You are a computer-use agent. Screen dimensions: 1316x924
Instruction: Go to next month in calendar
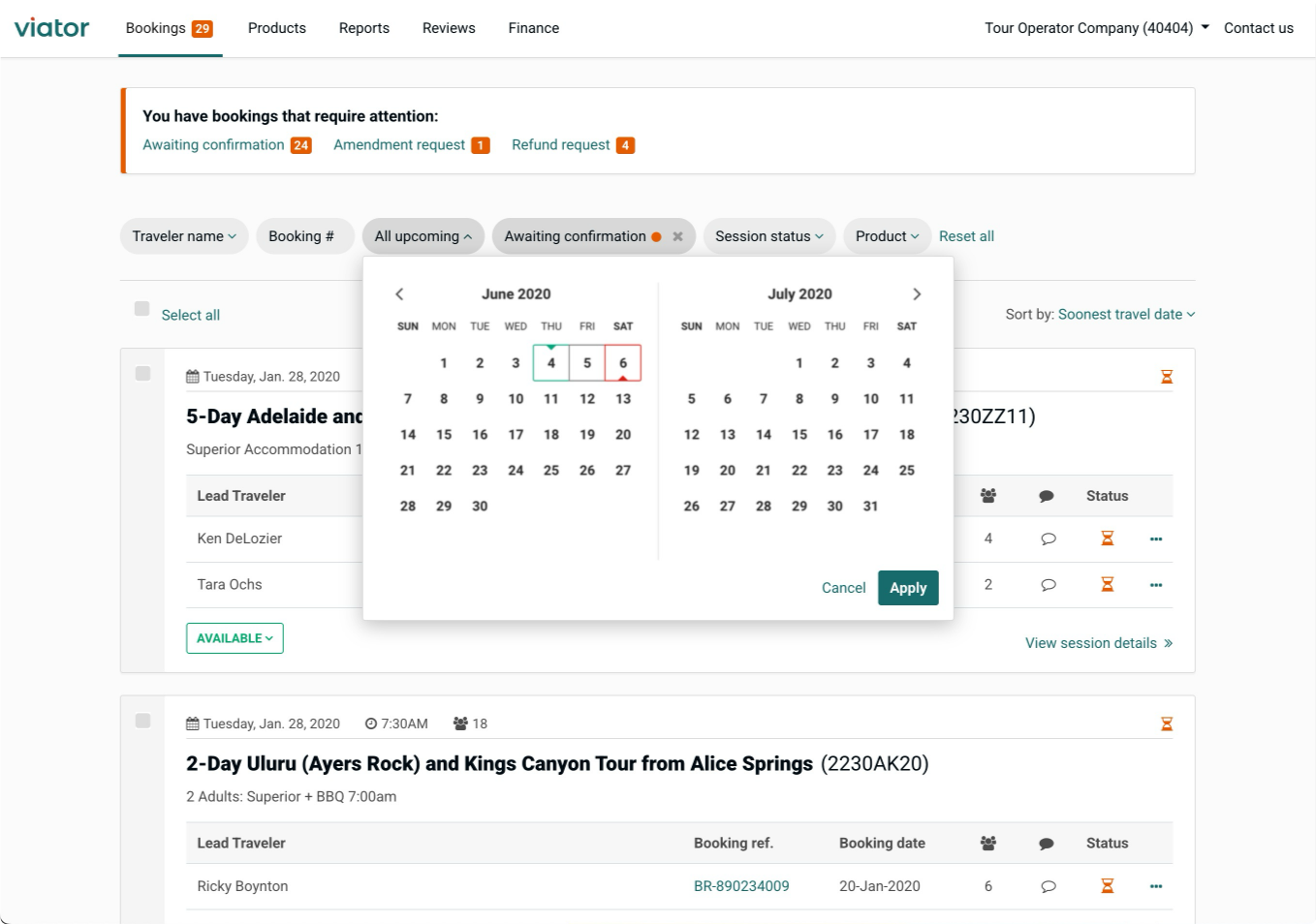(x=917, y=293)
